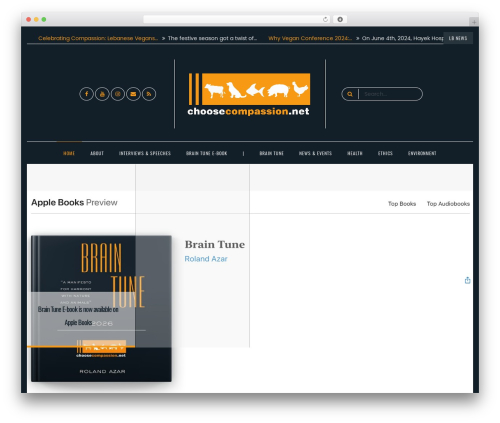Click the Brain Tune book cover thumbnail
The height and width of the screenshot is (423, 500).
tap(101, 309)
